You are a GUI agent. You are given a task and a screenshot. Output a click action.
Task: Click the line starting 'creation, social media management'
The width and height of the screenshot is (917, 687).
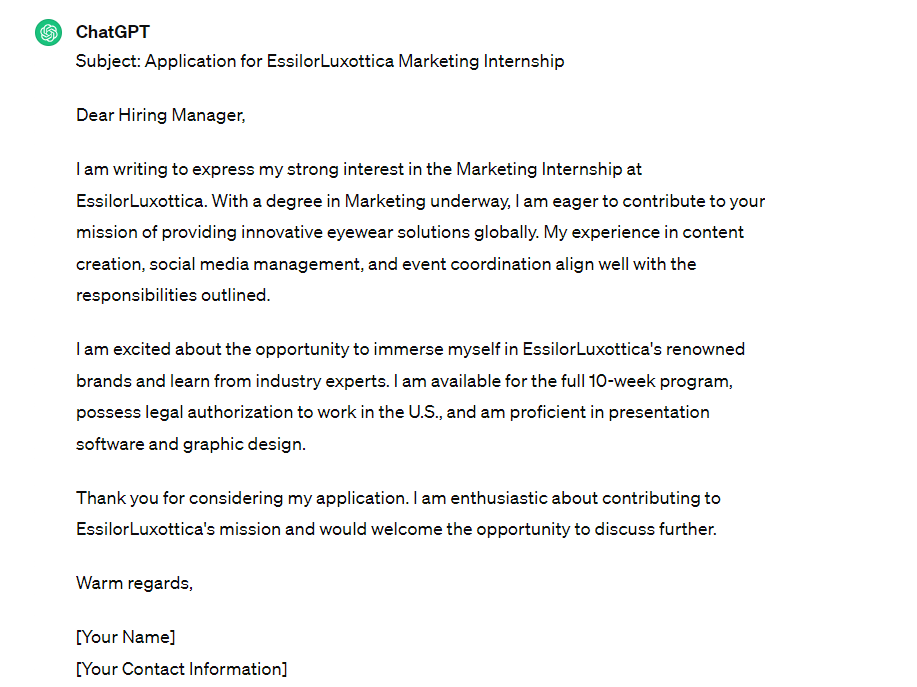pyautogui.click(x=386, y=264)
